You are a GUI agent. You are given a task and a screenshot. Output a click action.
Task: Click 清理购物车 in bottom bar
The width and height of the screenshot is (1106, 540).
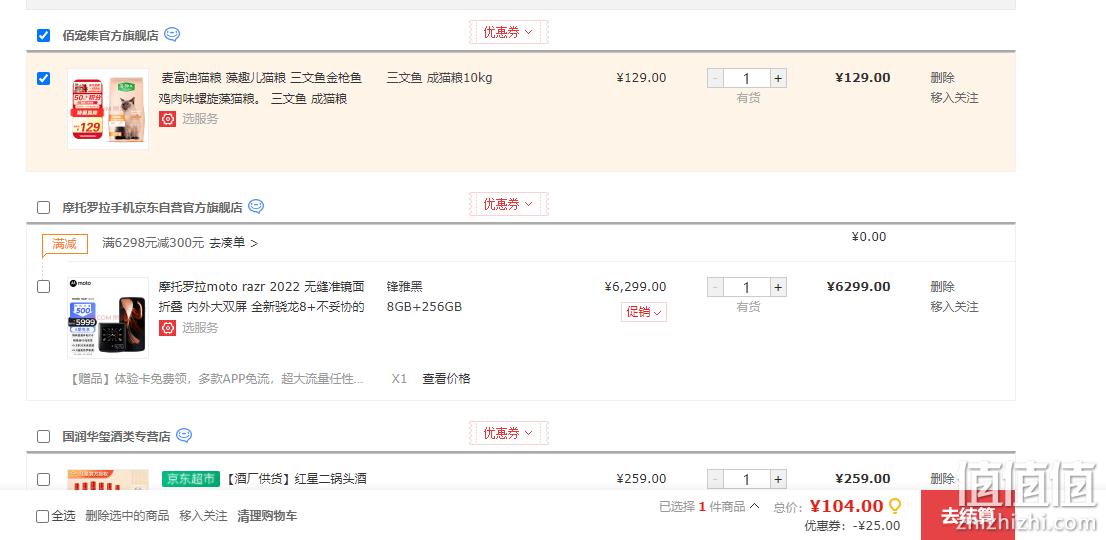(x=267, y=515)
